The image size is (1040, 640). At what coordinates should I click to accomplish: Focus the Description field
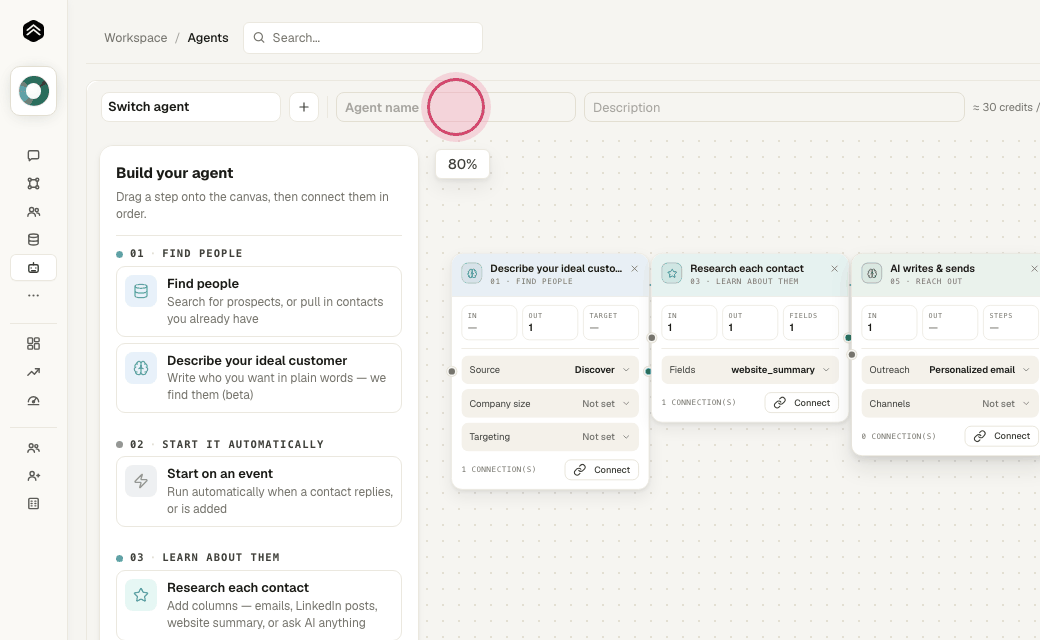click(774, 107)
